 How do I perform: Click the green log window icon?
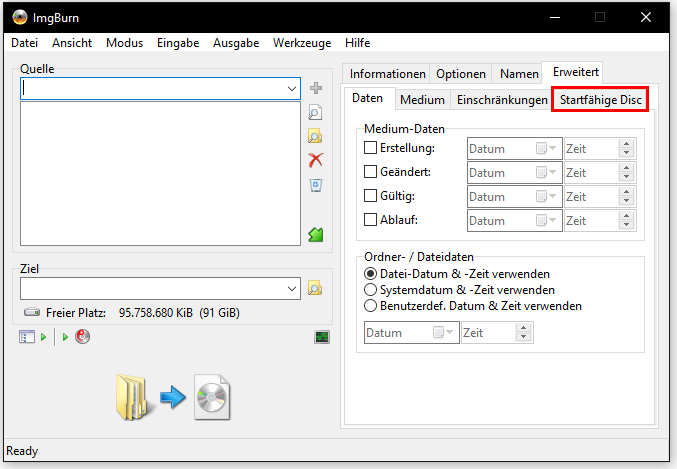tap(322, 337)
